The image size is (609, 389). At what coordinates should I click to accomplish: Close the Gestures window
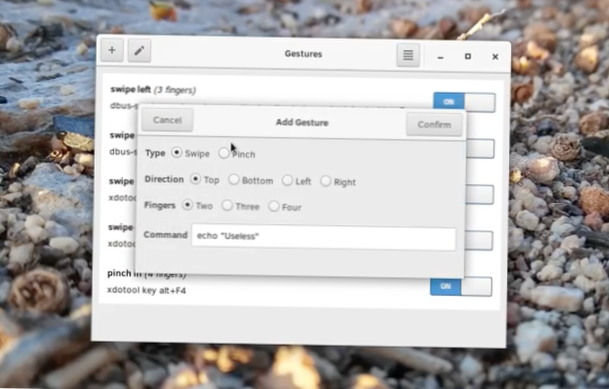pos(495,57)
